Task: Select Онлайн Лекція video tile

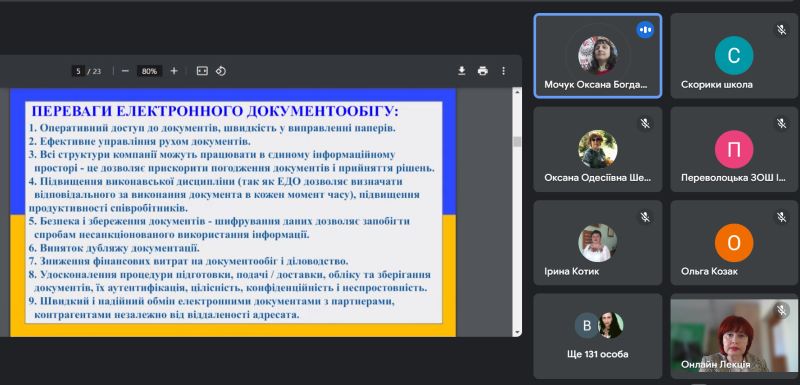Action: click(x=734, y=336)
